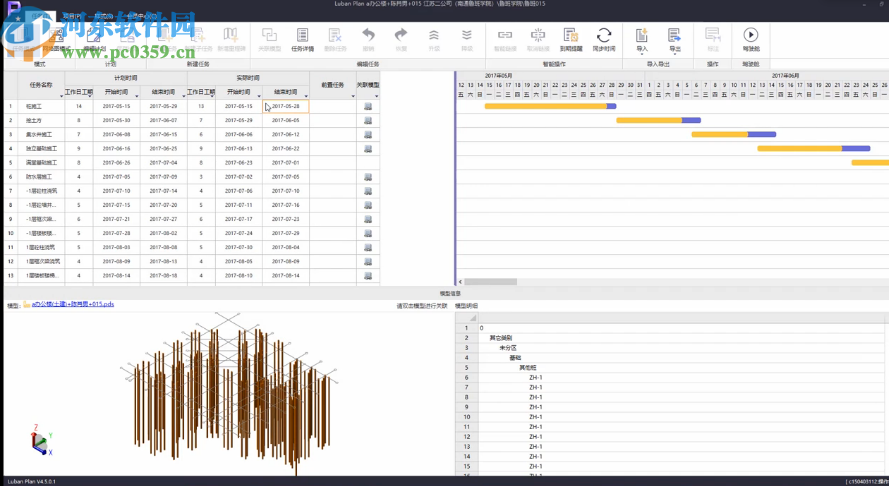Open filter arrow on 关联模型 column
The image size is (889, 486).
point(375,94)
